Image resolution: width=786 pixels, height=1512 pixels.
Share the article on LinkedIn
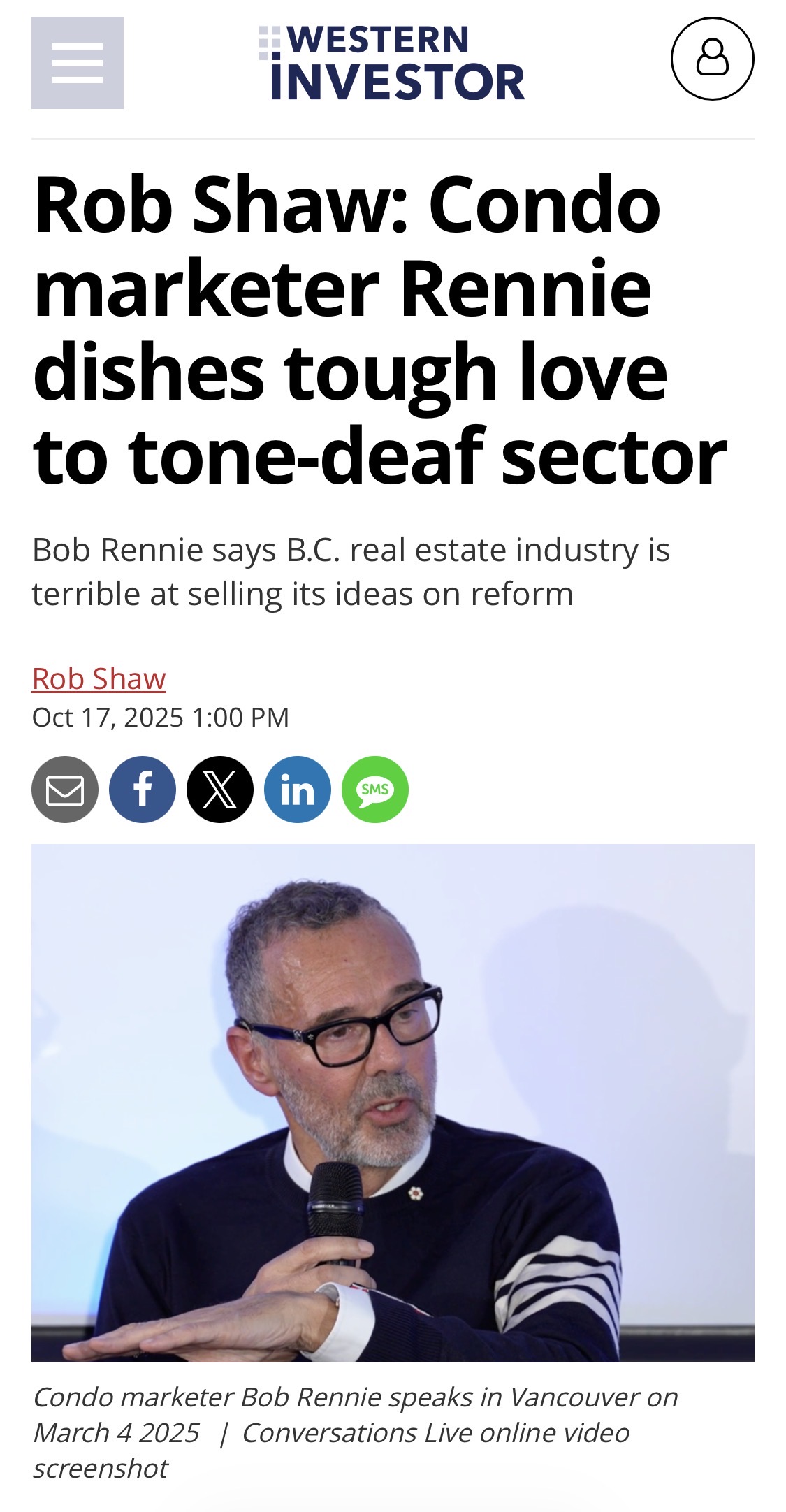298,790
